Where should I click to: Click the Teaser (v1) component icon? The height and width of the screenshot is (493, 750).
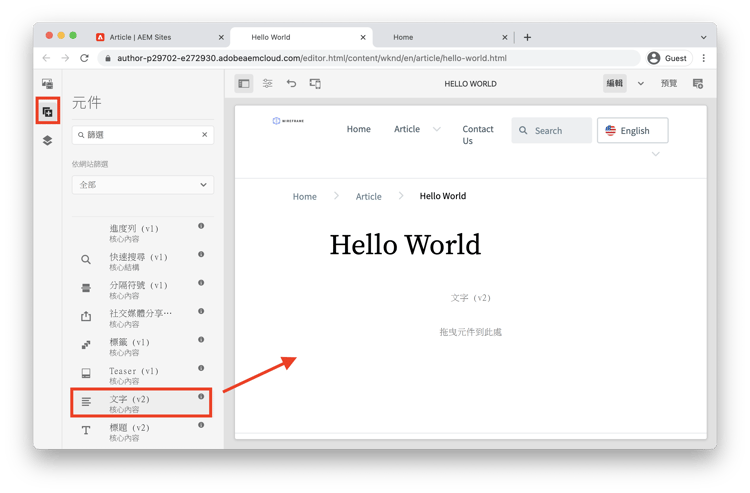(86, 373)
